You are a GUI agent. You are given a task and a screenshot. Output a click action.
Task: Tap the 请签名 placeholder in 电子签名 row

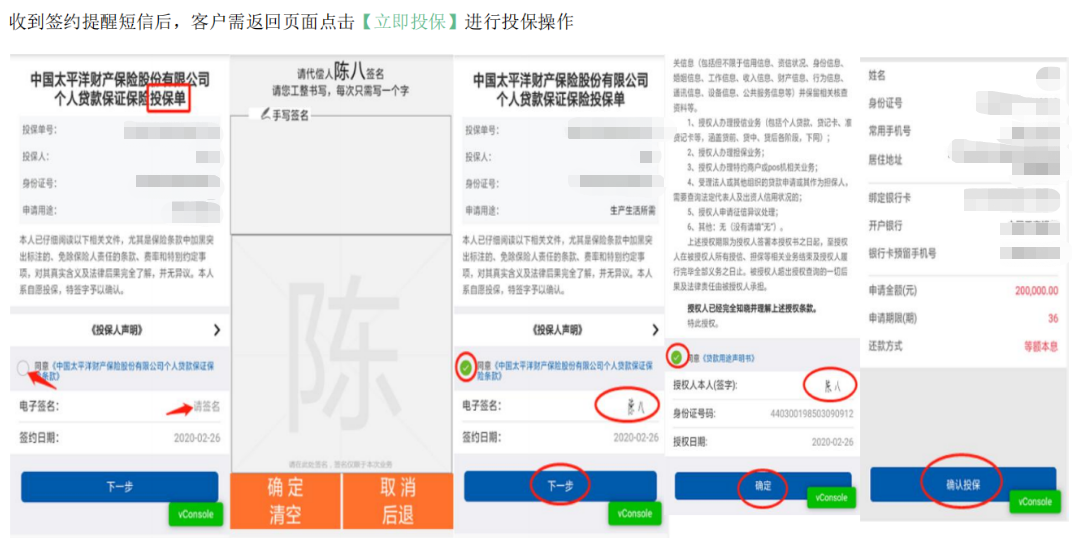pos(207,406)
